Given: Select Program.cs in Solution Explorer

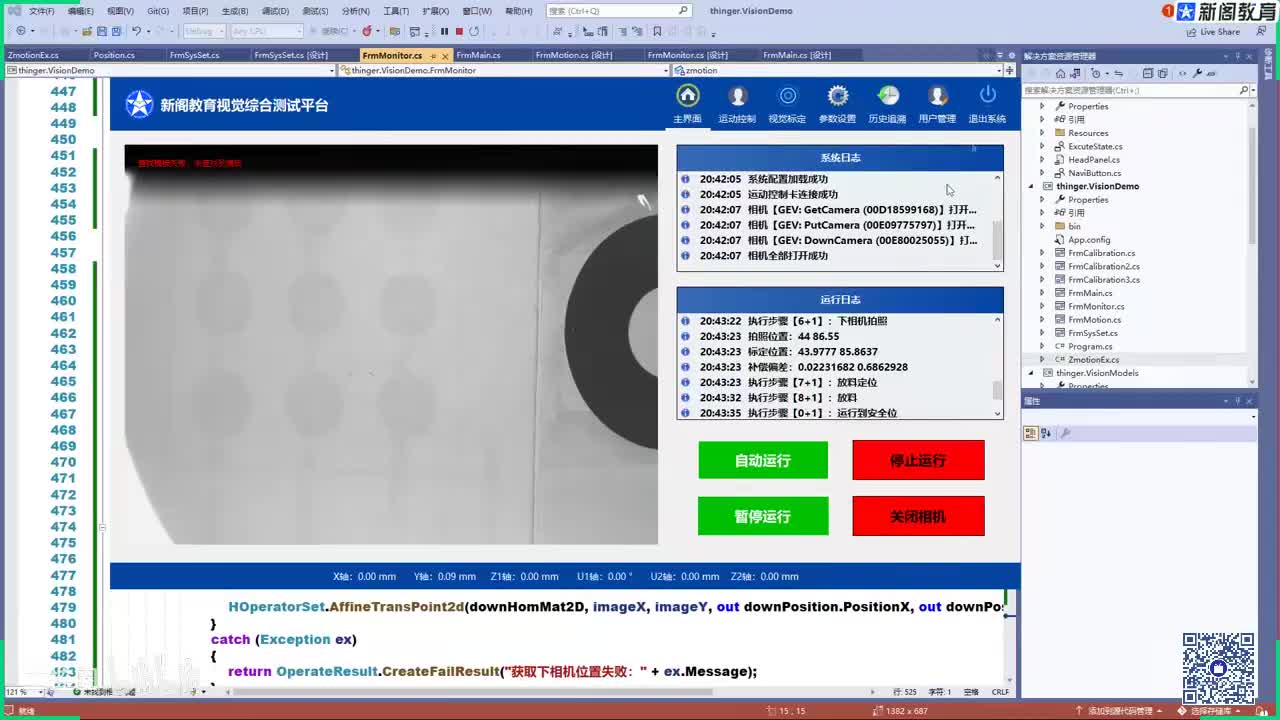Looking at the screenshot, I should click(1090, 346).
